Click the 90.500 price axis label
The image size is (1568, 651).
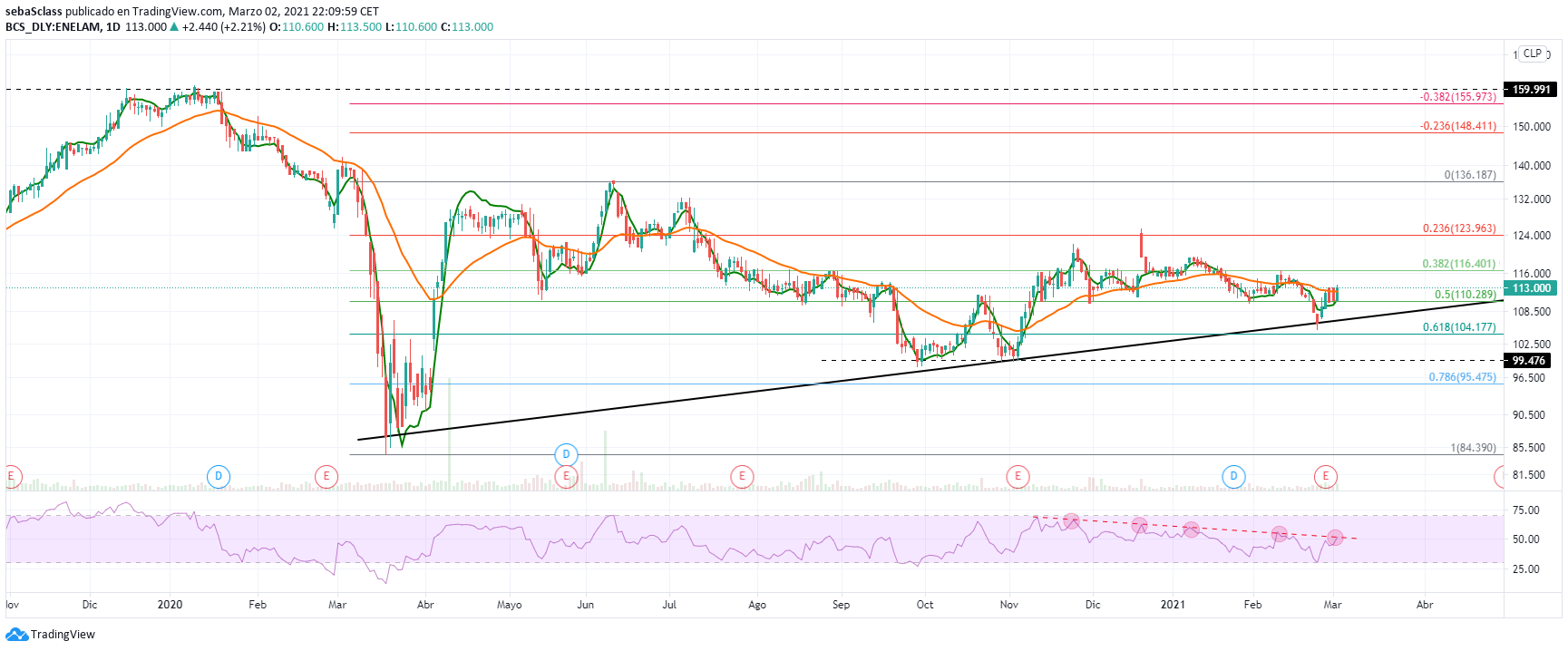(x=1529, y=415)
